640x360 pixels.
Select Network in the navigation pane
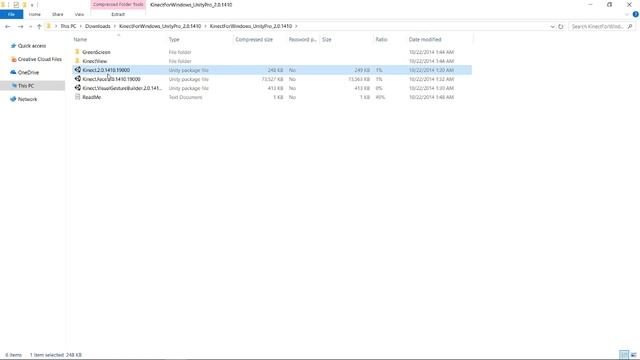(x=27, y=99)
